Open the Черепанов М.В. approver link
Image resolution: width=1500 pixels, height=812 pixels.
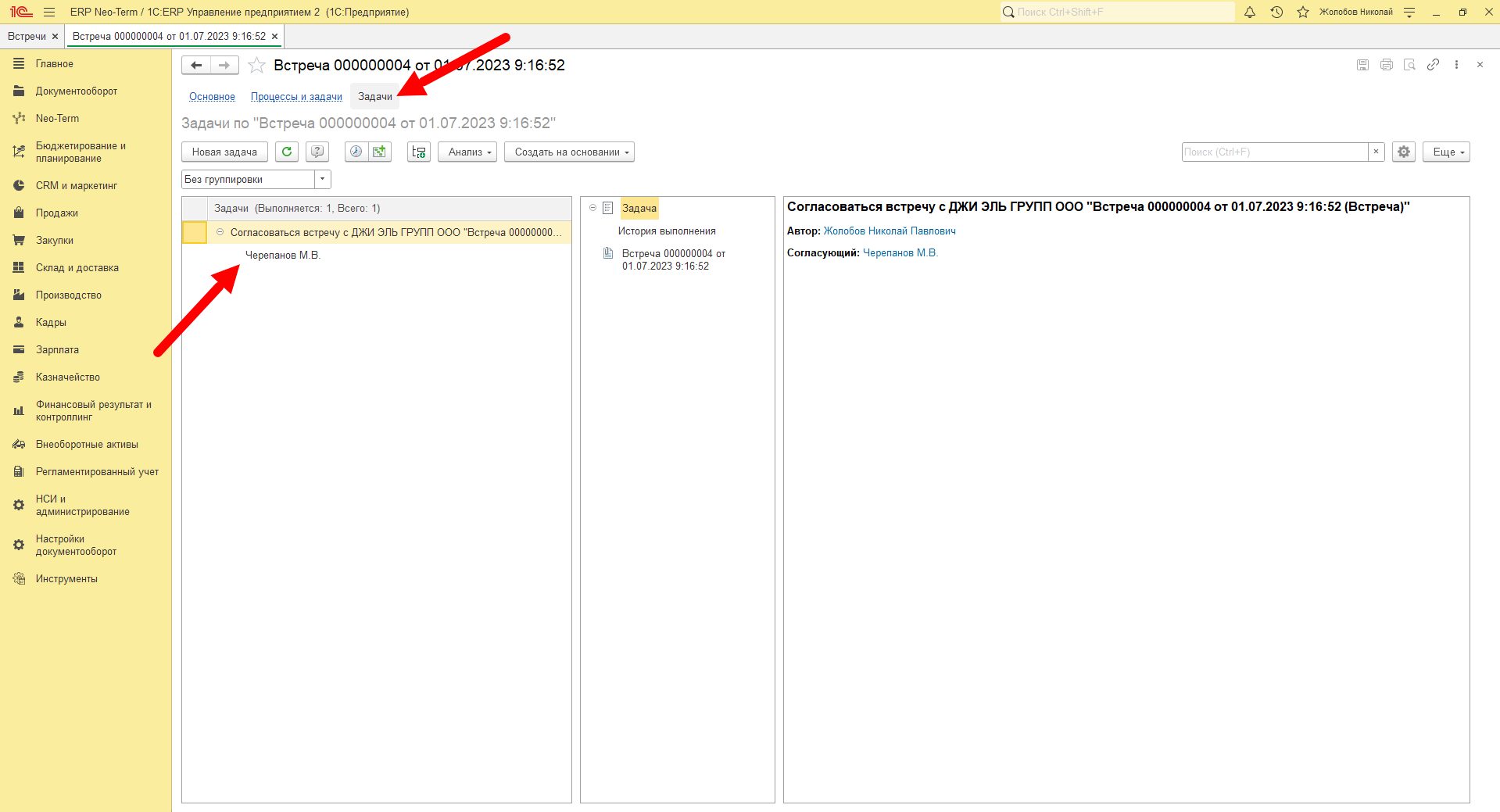click(x=900, y=253)
